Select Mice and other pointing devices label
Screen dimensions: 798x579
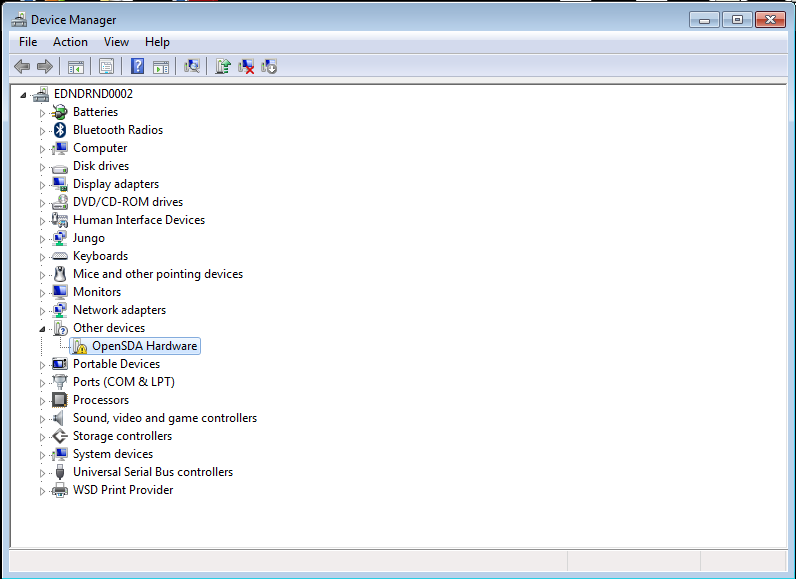point(158,274)
